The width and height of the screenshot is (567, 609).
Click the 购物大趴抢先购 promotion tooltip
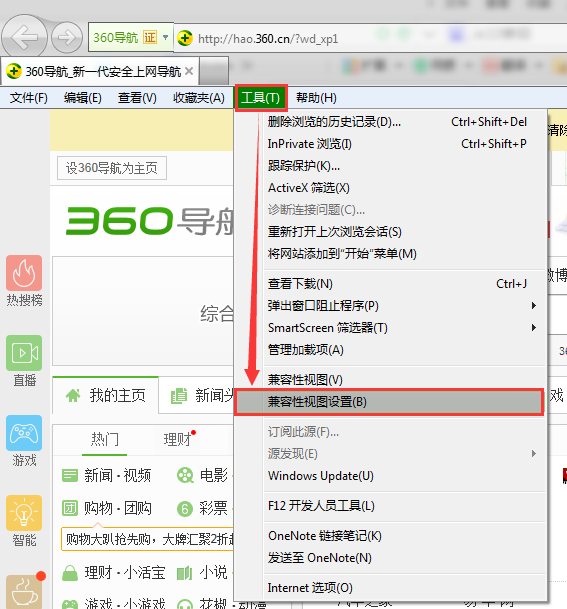coord(148,539)
